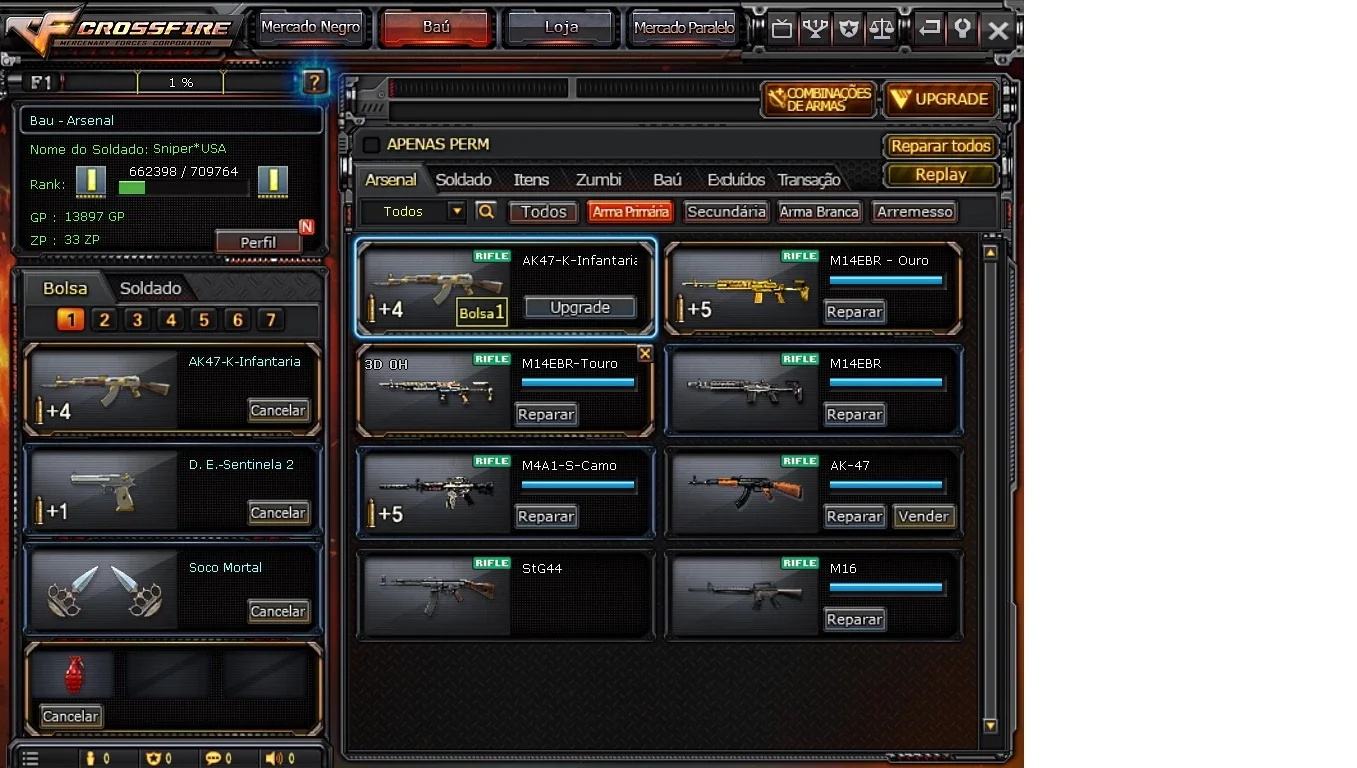Filter by Arma Primária
The height and width of the screenshot is (768, 1357).
(630, 212)
